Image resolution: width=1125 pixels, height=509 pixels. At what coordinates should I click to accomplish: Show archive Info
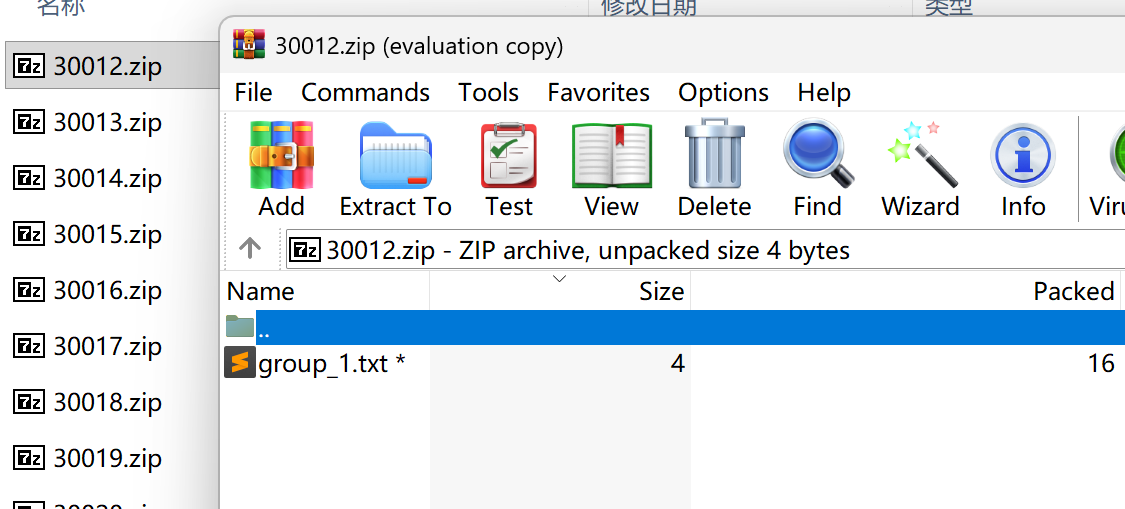pyautogui.click(x=1023, y=155)
